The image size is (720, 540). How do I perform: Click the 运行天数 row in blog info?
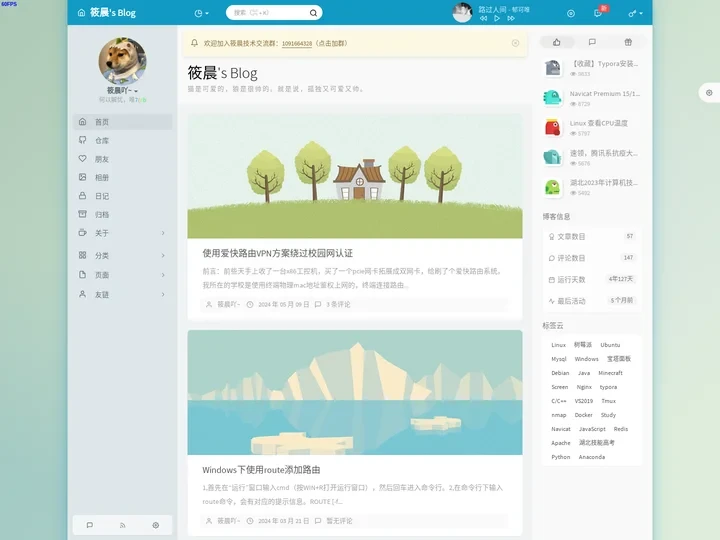pos(592,280)
